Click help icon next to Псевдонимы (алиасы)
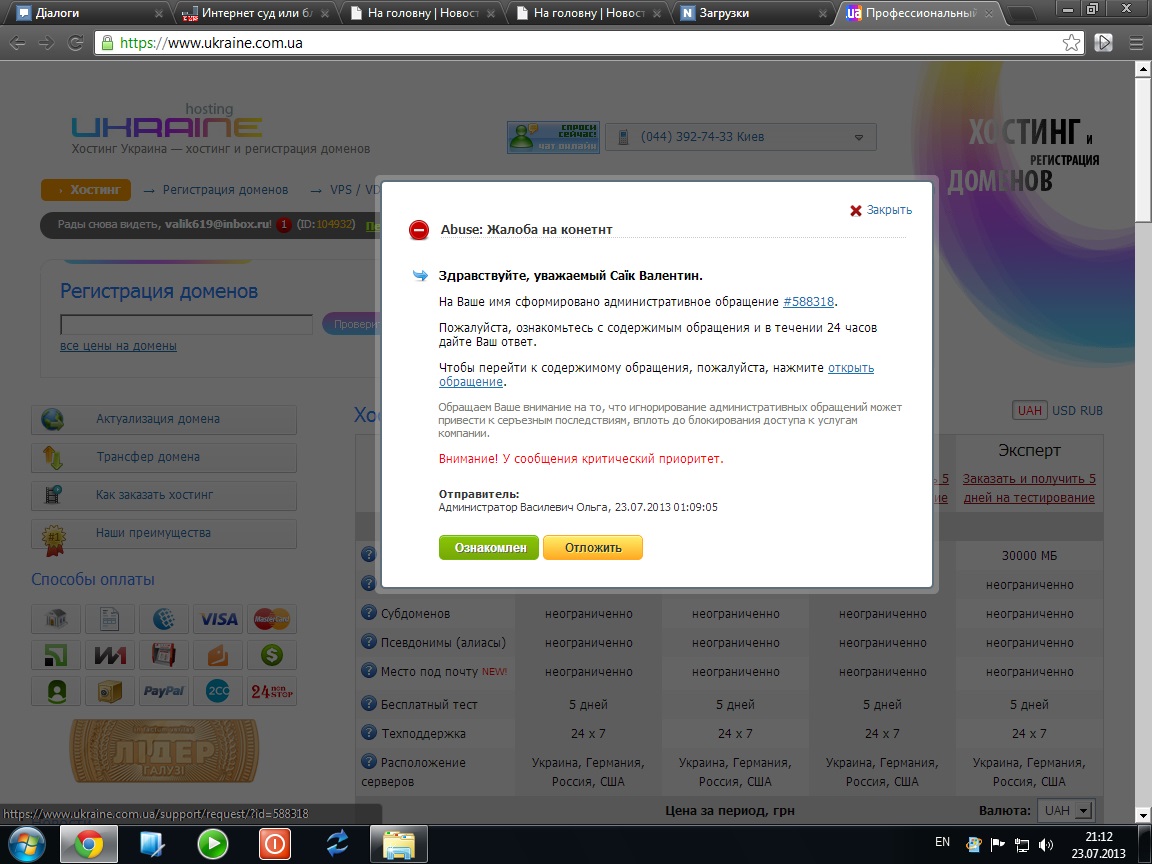Viewport: 1152px width, 864px height. (369, 641)
